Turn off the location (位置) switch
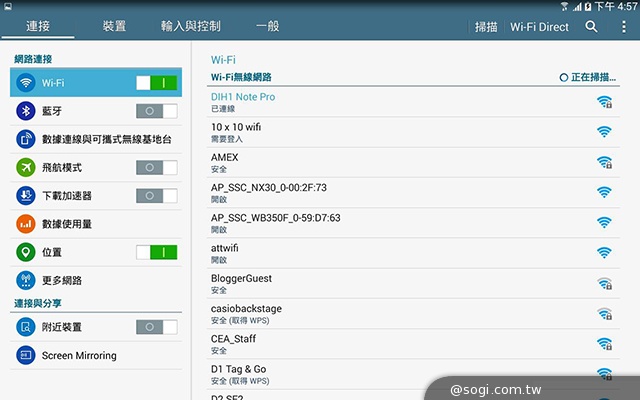This screenshot has width=640, height=400. [x=157, y=252]
